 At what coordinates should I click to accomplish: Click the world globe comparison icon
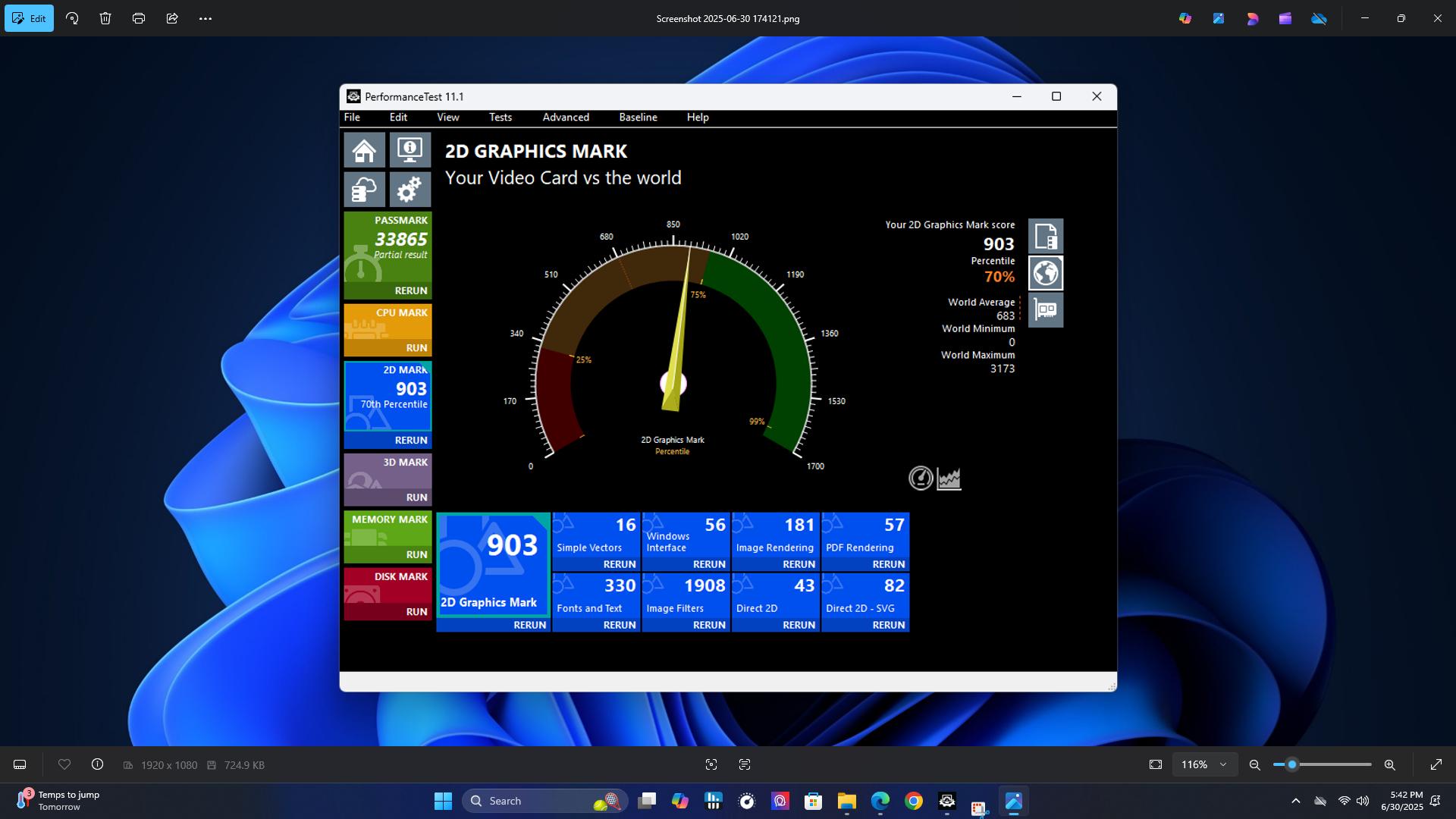pyautogui.click(x=1046, y=273)
